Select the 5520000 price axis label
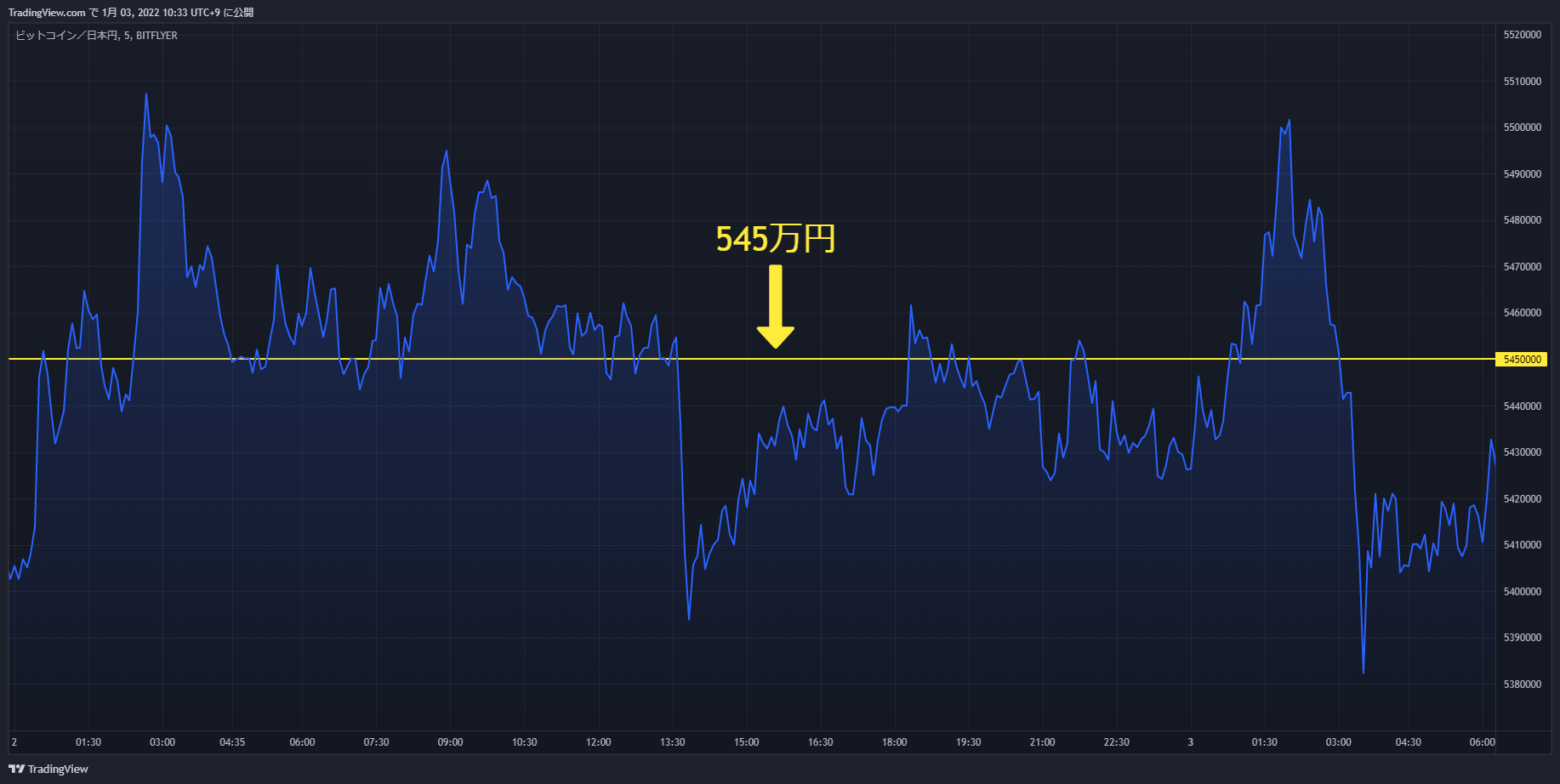Image resolution: width=1560 pixels, height=784 pixels. (1522, 35)
